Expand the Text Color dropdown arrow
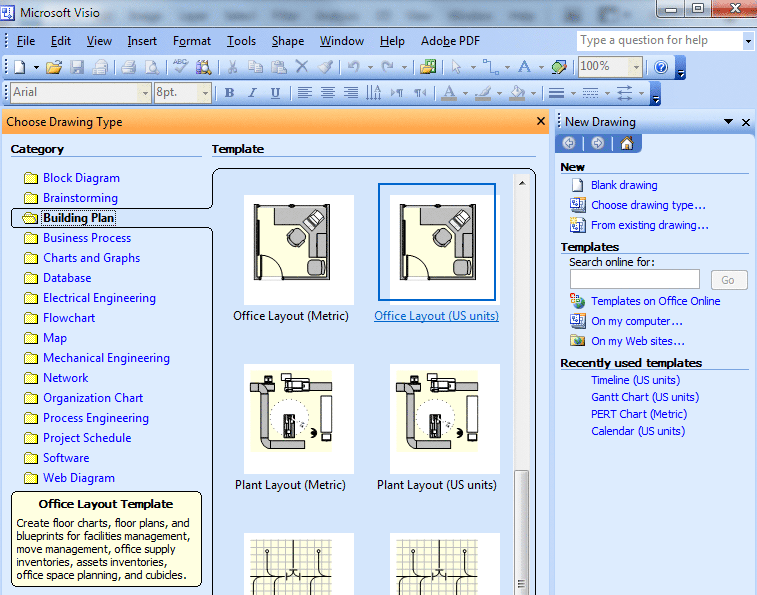Screen dimensions: 757x595 click(x=465, y=93)
